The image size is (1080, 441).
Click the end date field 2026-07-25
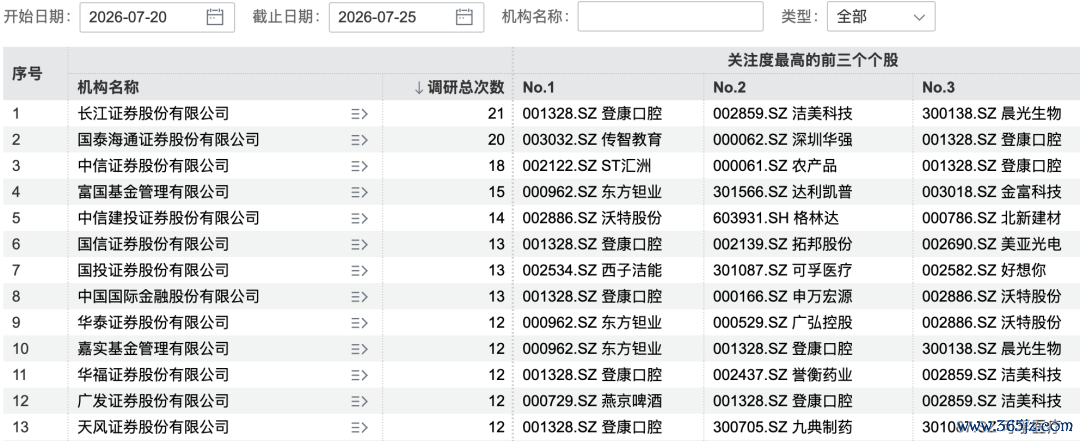point(406,17)
